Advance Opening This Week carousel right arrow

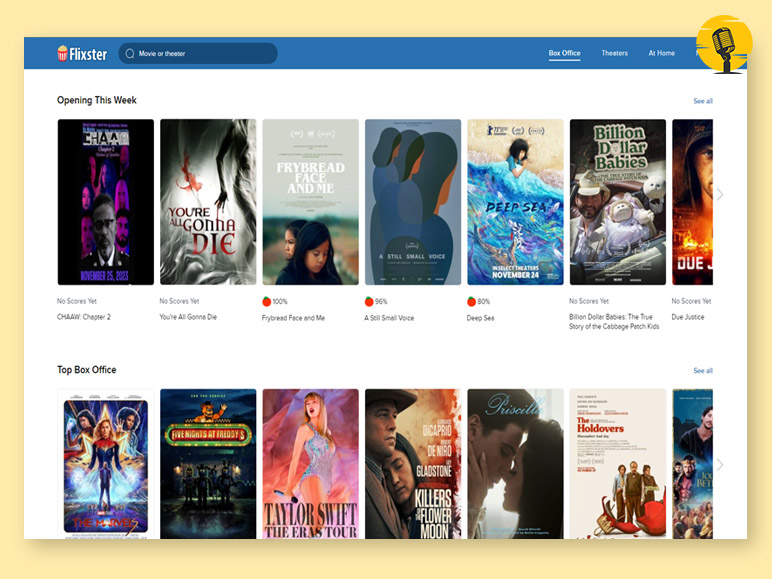pyautogui.click(x=720, y=194)
